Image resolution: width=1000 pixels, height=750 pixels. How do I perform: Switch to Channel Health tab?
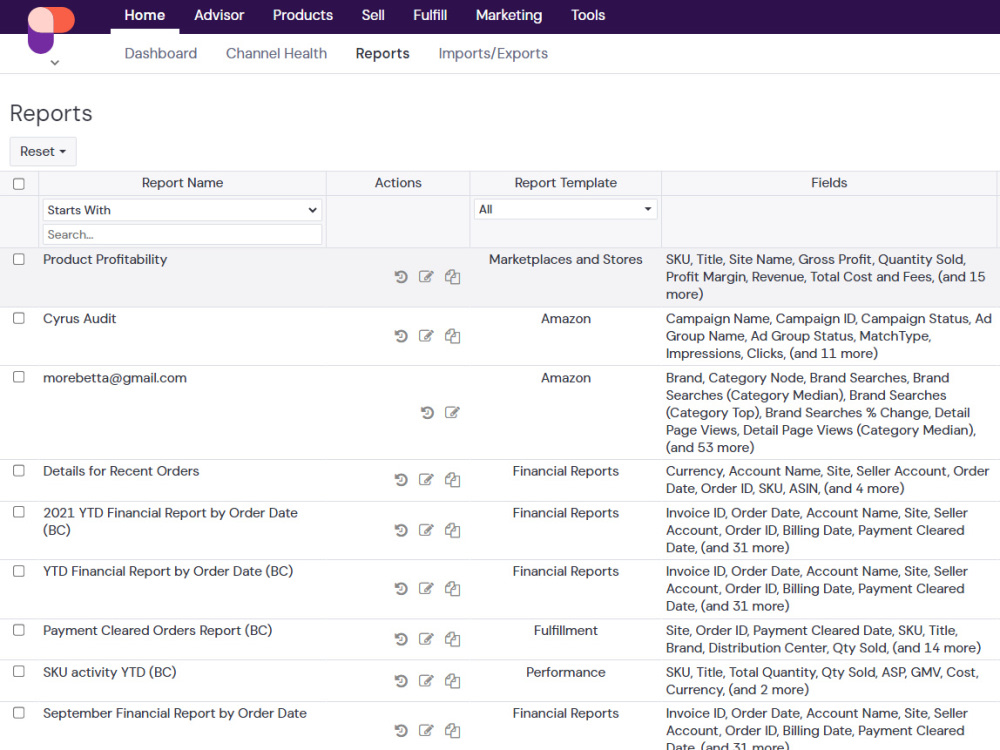click(x=276, y=54)
